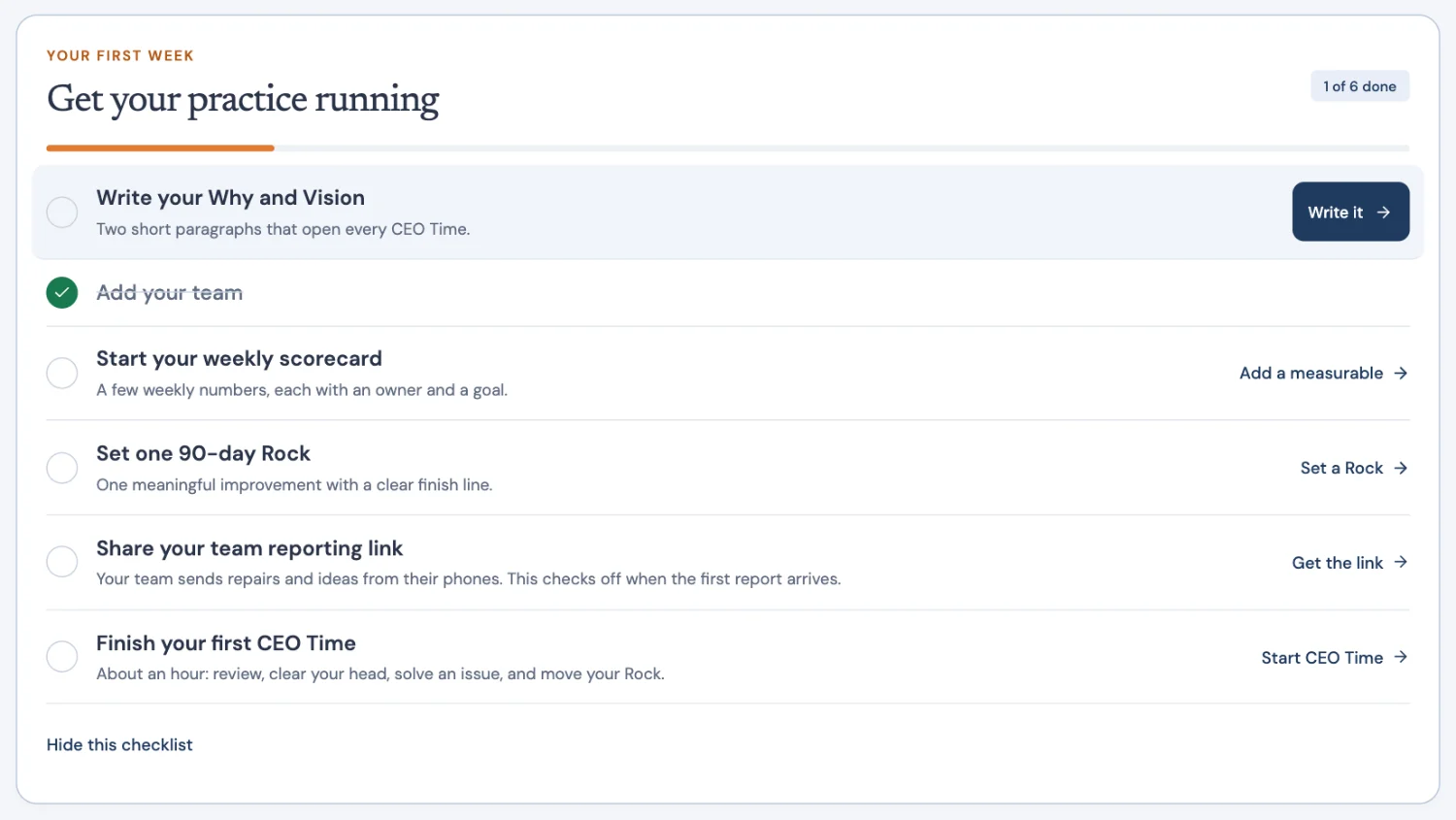
Task: Tick the Start your weekly scorecard circle
Action: [x=62, y=373]
